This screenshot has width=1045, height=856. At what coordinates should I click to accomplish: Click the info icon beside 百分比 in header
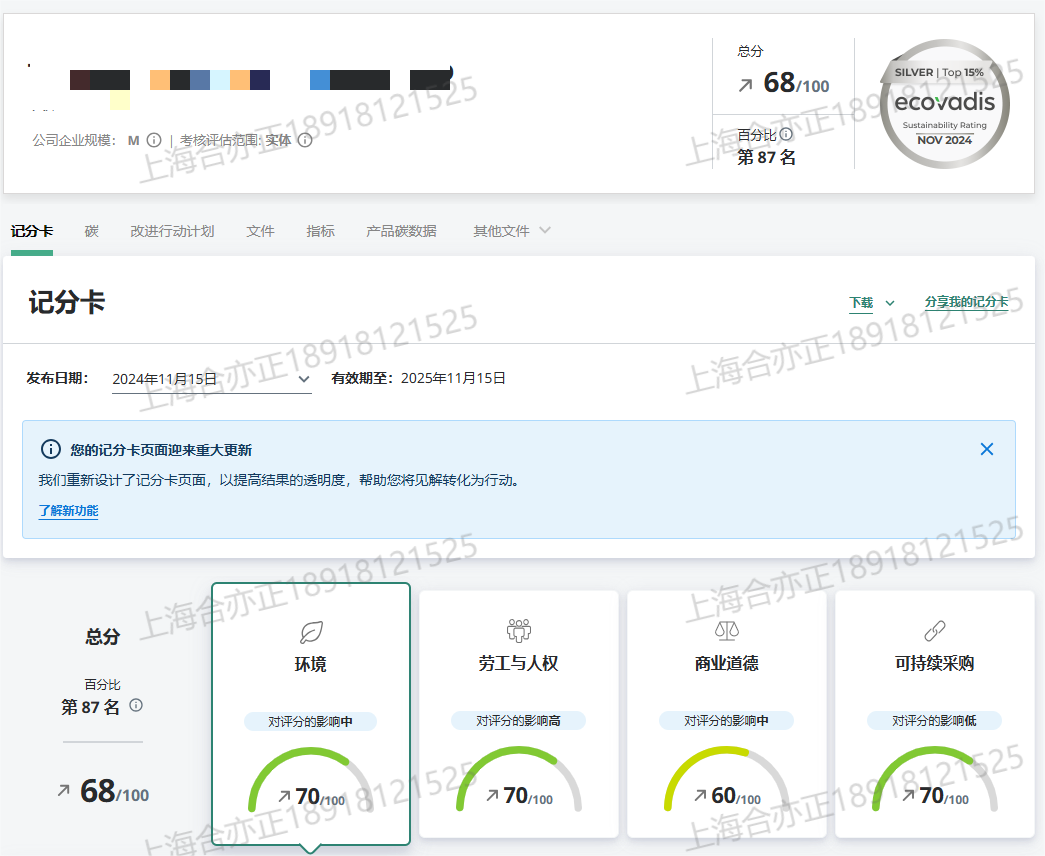pyautogui.click(x=786, y=134)
